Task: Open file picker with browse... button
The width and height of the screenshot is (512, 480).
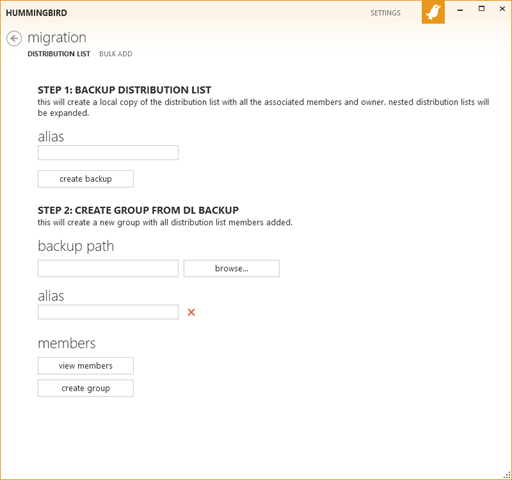Action: pyautogui.click(x=231, y=268)
